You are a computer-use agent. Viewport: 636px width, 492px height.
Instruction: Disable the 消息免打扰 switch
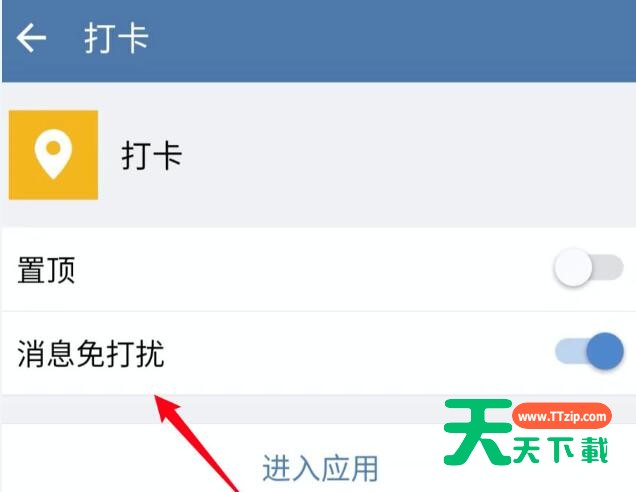(589, 351)
